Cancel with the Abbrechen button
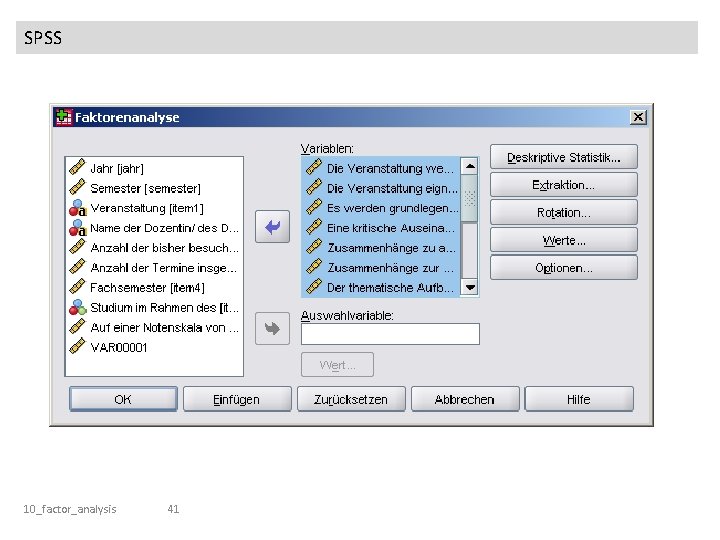The width and height of the screenshot is (720, 540). point(465,399)
